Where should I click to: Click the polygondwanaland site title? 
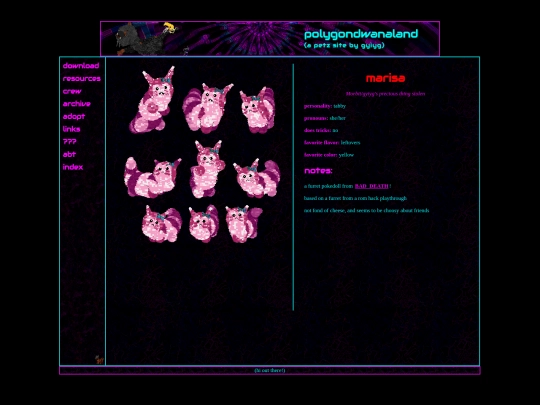(361, 34)
